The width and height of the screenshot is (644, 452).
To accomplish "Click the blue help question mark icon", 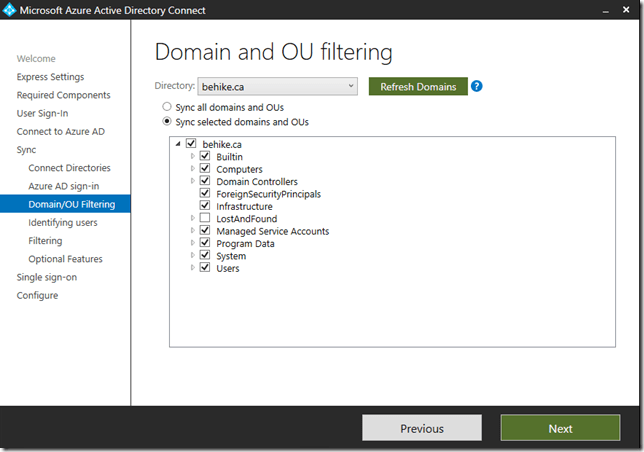I will click(x=477, y=87).
